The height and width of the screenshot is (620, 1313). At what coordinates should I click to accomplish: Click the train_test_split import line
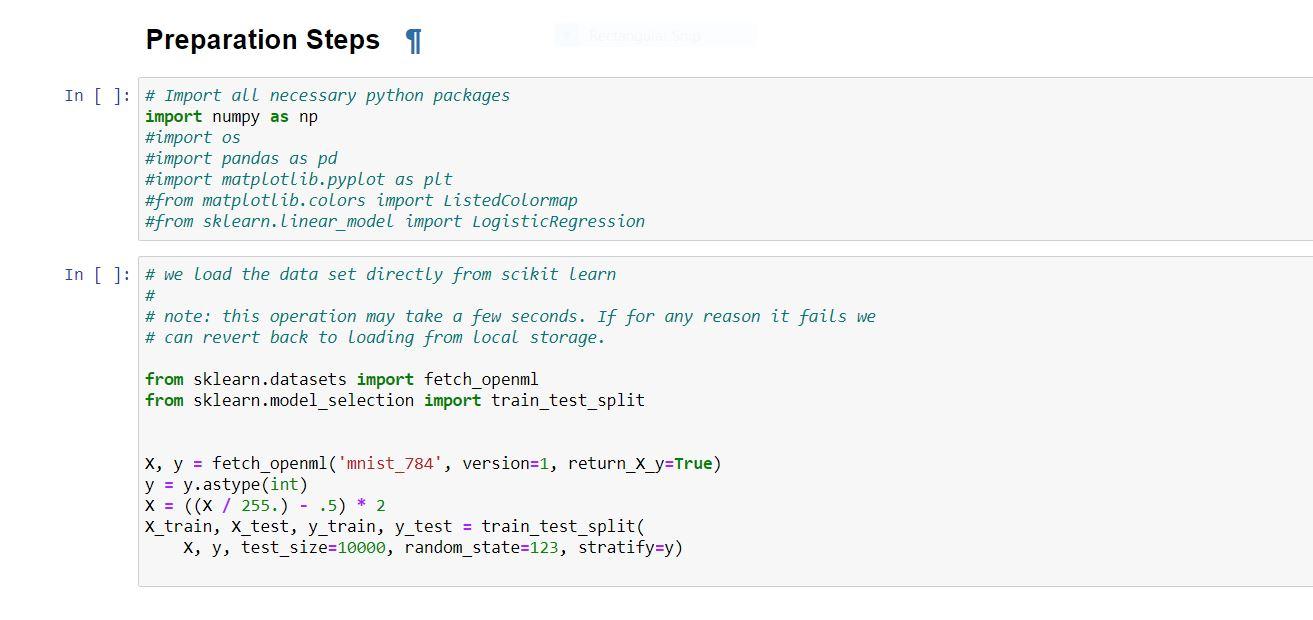(395, 400)
